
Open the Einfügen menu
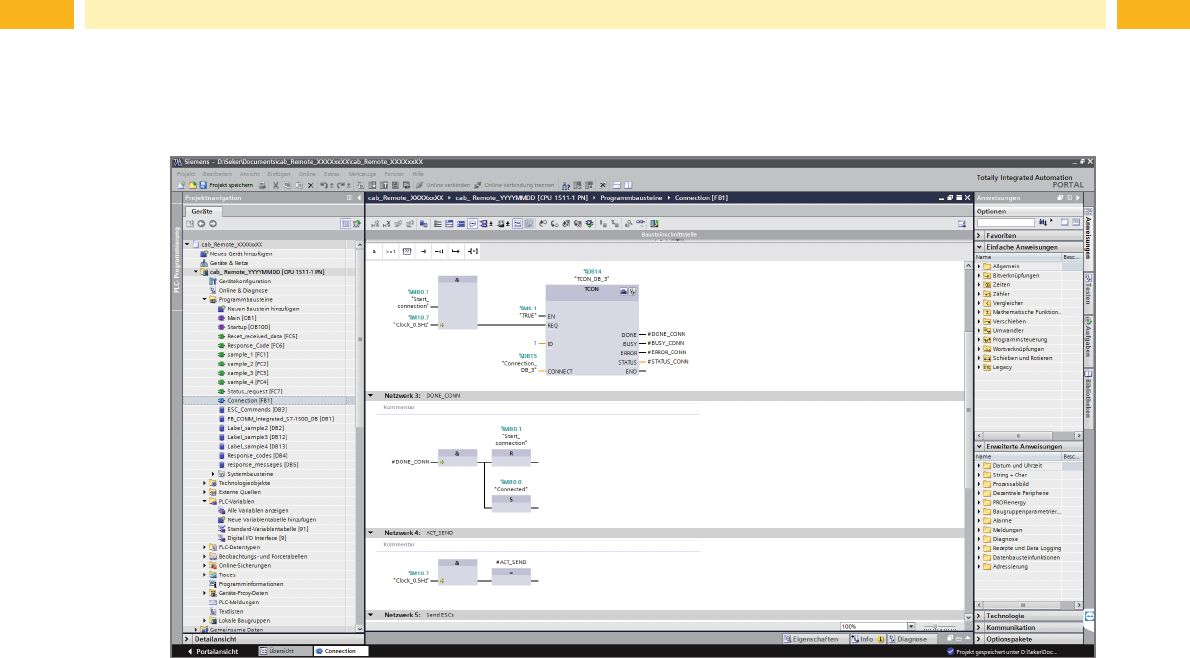279,175
